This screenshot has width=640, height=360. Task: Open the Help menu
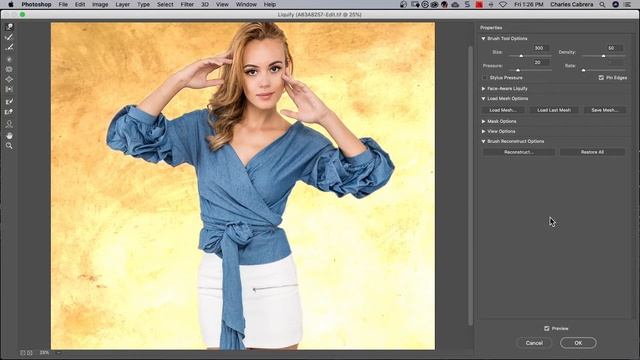click(270, 4)
